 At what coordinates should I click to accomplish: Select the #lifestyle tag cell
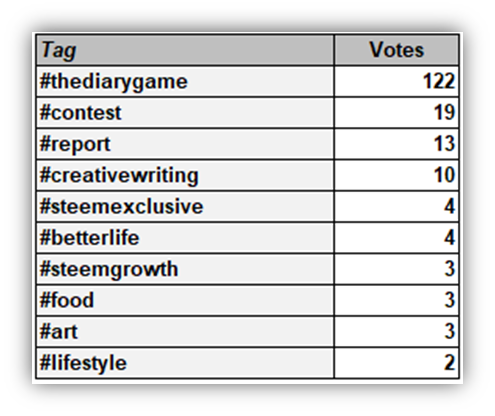tap(185, 363)
